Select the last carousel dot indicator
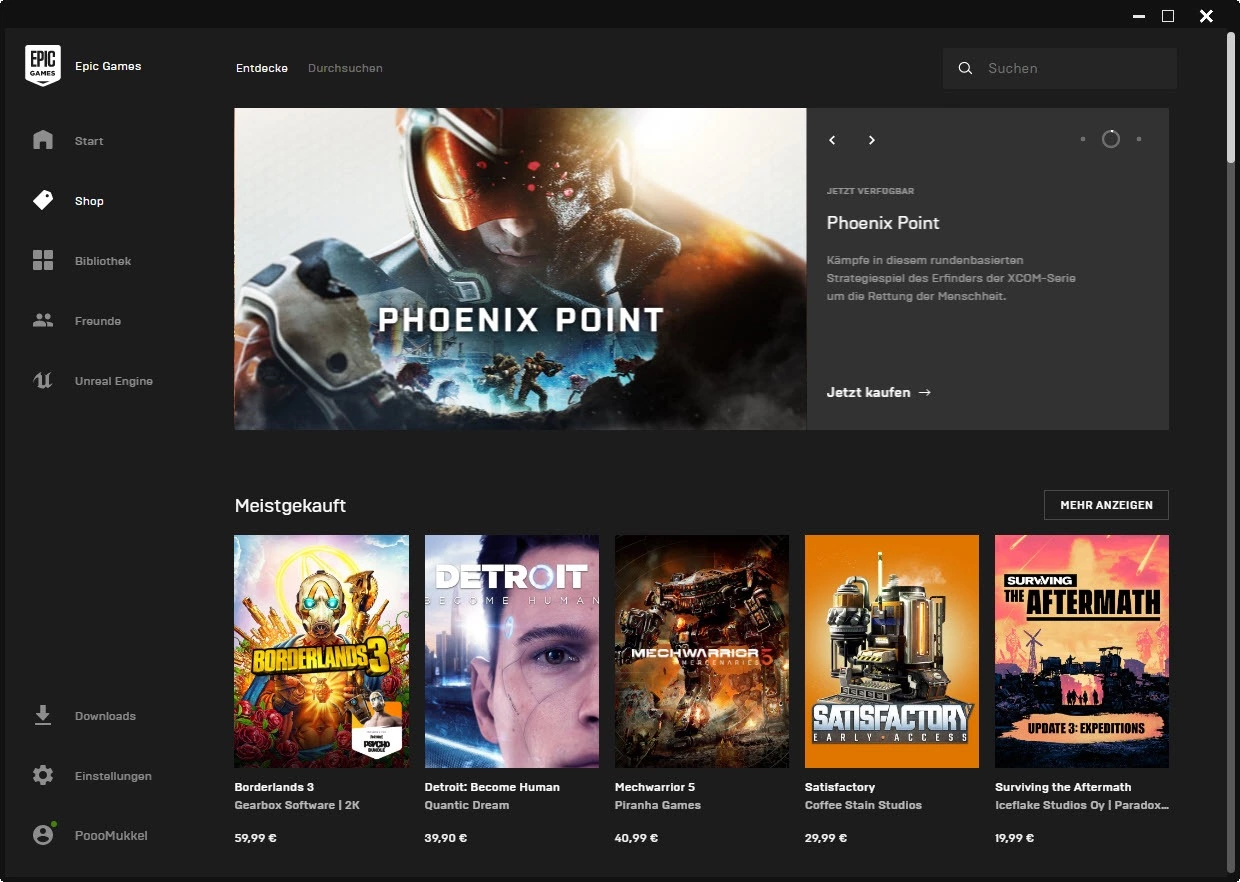This screenshot has height=882, width=1240. pos(1139,139)
